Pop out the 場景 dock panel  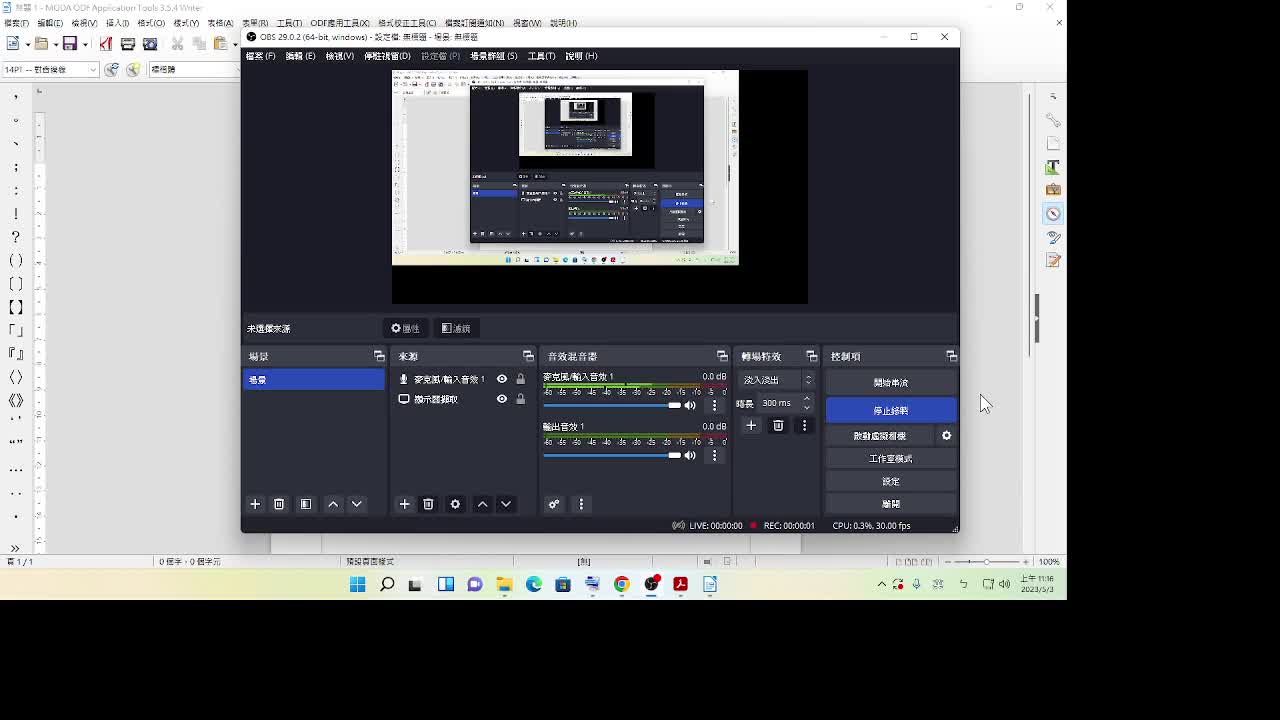[379, 356]
